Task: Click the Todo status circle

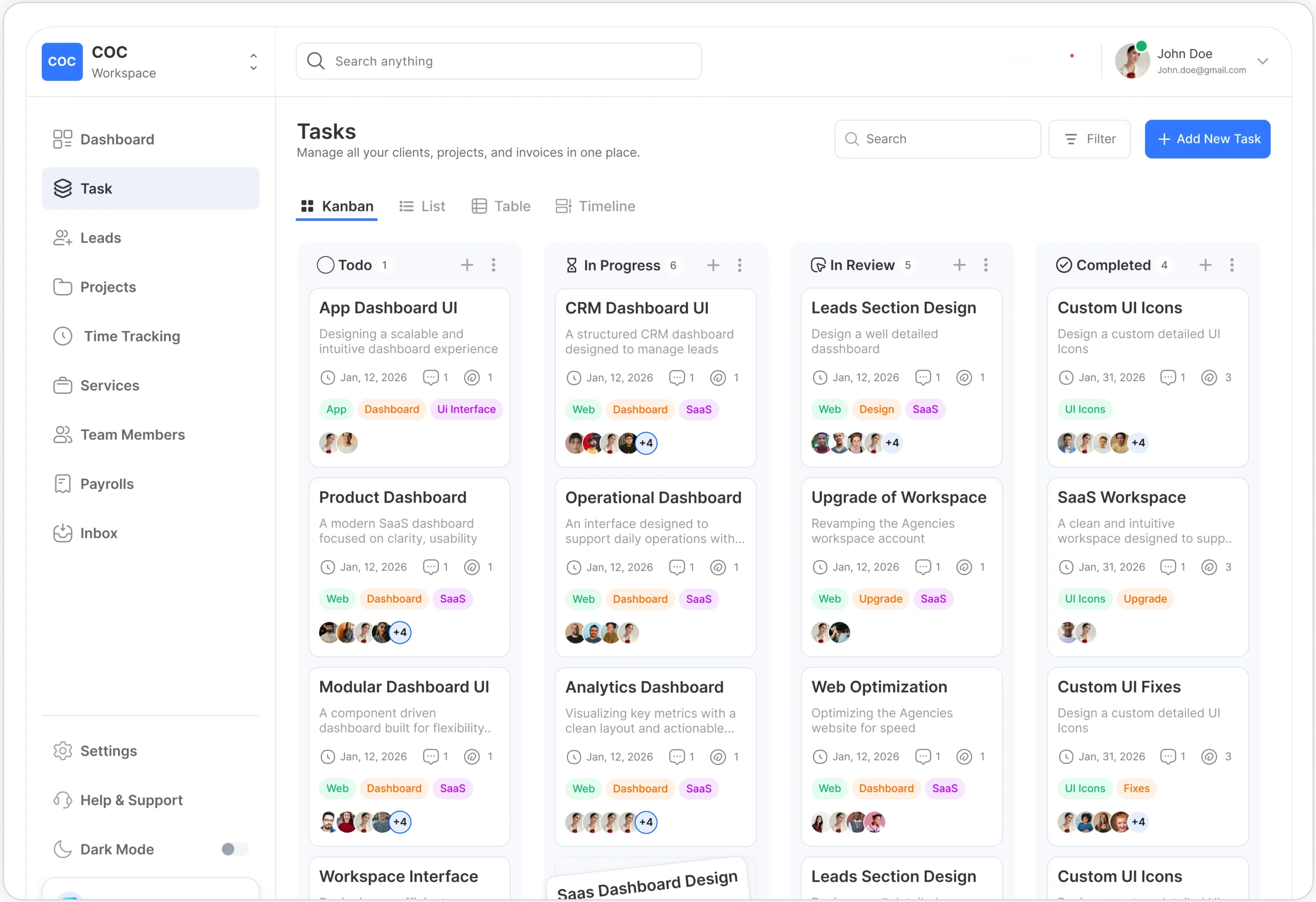Action: click(x=325, y=265)
